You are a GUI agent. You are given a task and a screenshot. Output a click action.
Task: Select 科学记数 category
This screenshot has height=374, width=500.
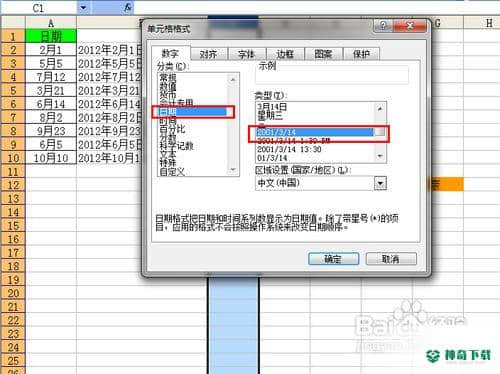177,146
